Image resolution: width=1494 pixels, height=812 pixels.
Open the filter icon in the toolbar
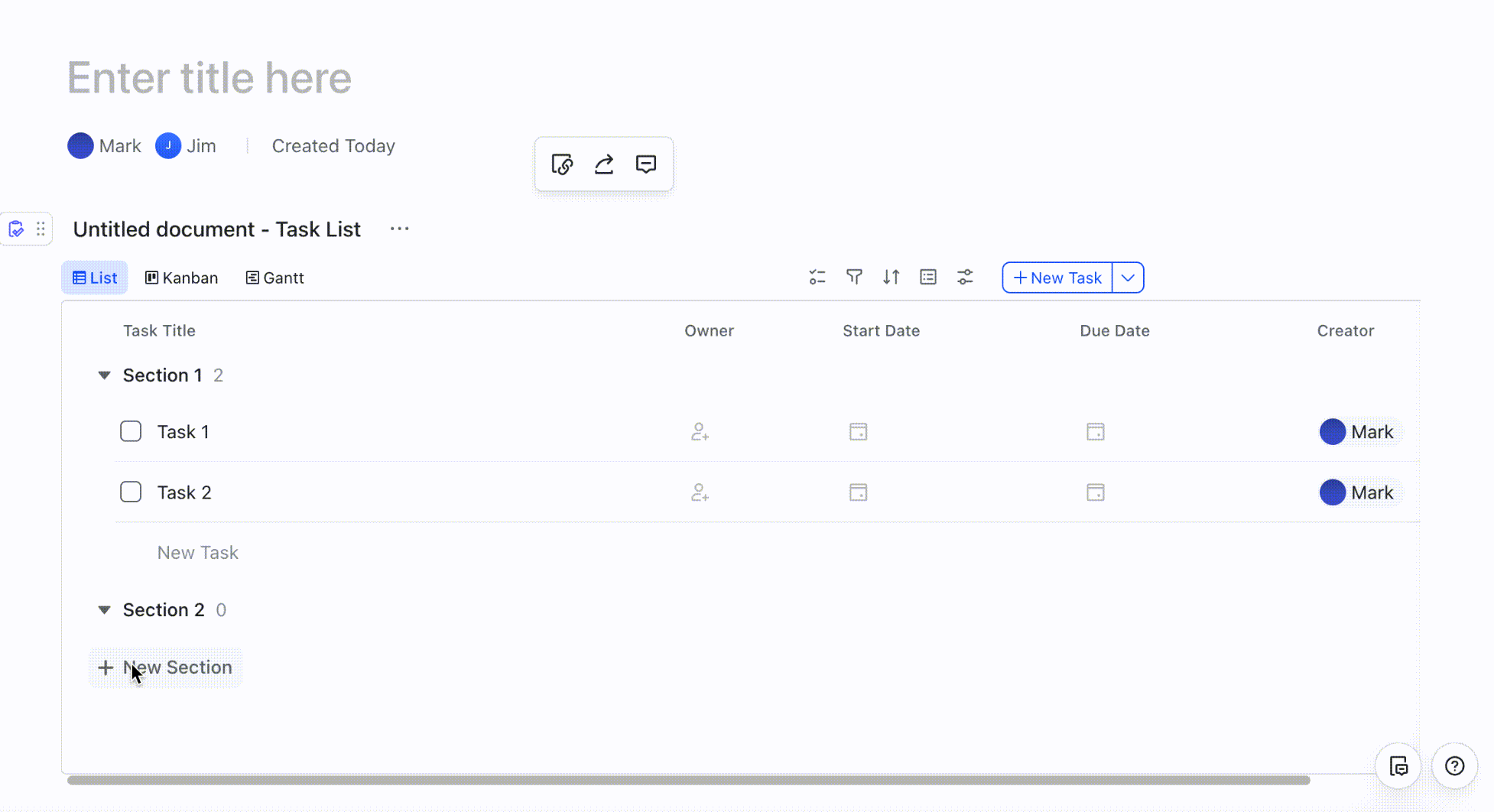point(854,277)
